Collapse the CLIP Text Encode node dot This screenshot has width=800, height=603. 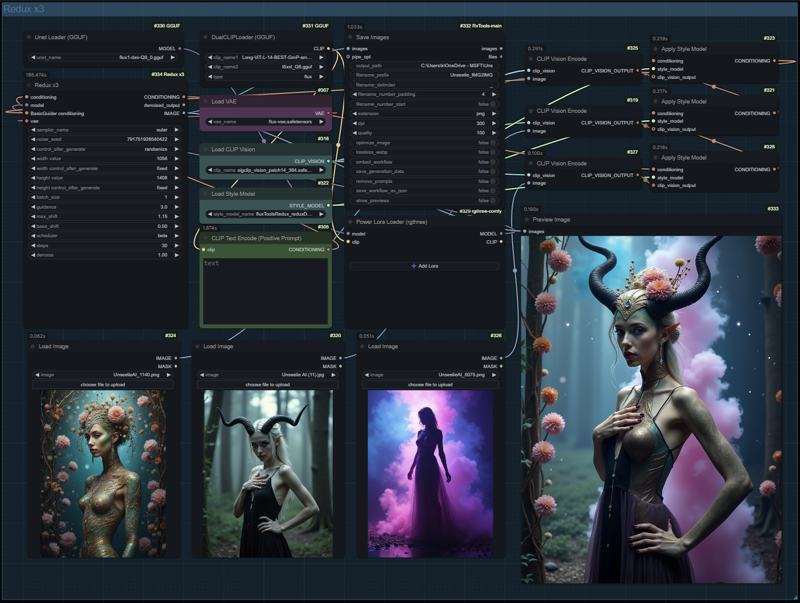click(x=206, y=238)
